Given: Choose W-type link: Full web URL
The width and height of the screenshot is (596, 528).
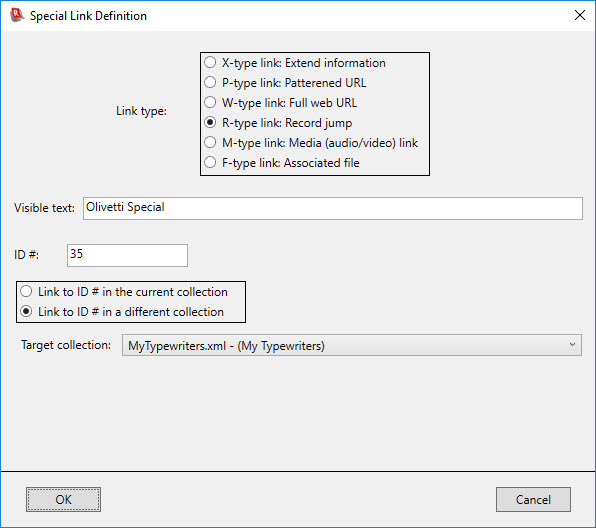Looking at the screenshot, I should click(281, 103).
